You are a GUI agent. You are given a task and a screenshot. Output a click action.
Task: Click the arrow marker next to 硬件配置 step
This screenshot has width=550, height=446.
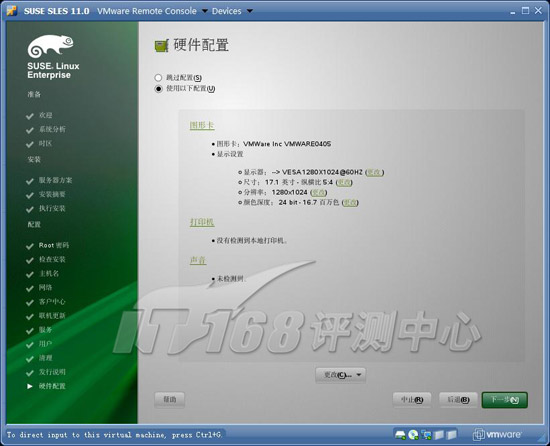[x=30, y=386]
